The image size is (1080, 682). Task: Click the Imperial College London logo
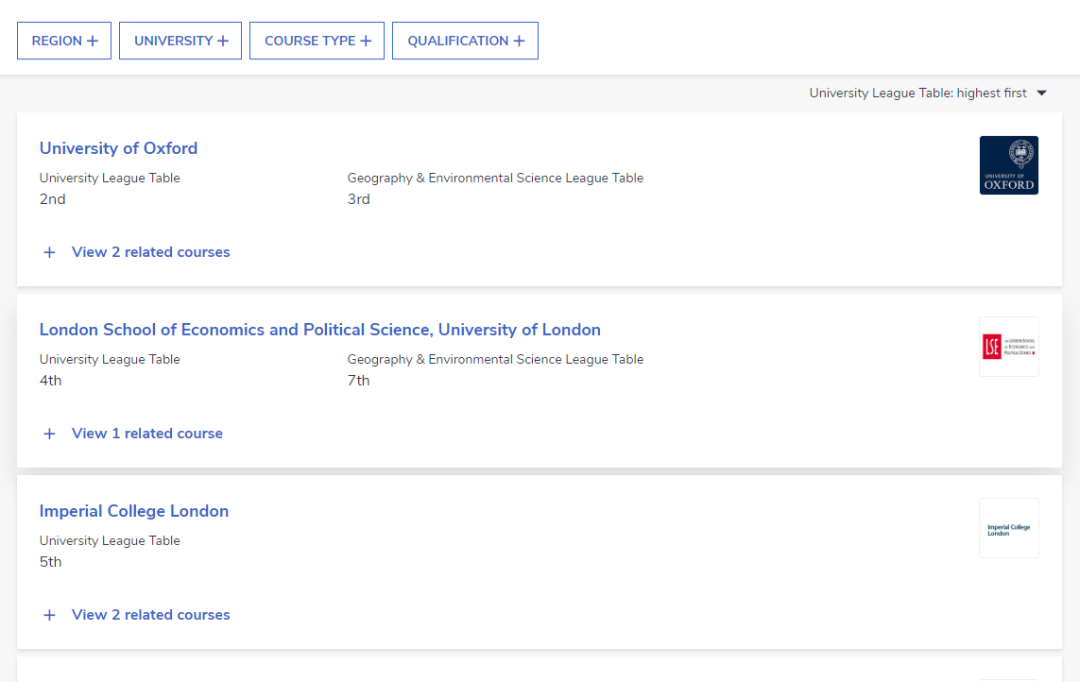pos(1009,528)
